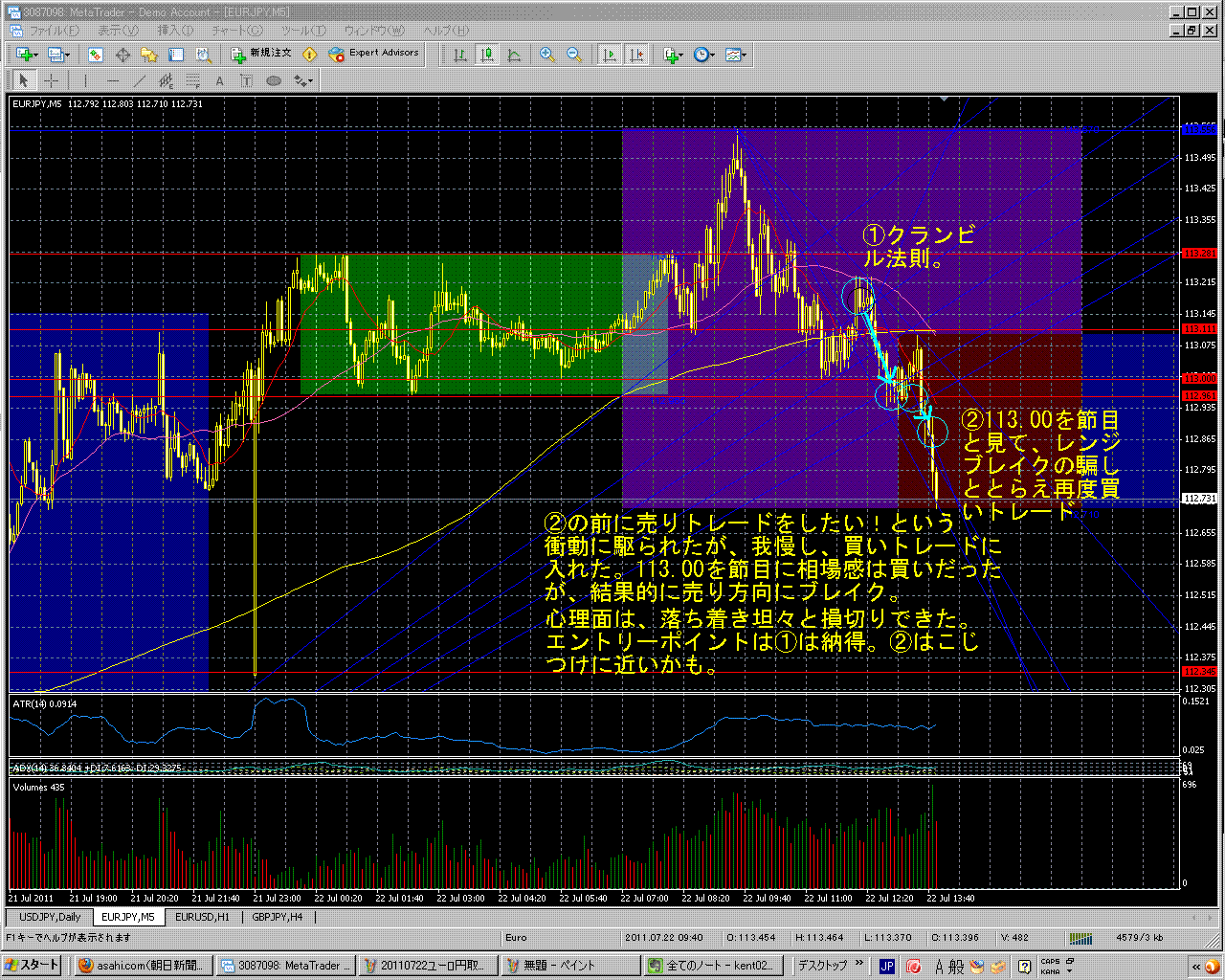Draw a vertical line tool

tap(85, 80)
